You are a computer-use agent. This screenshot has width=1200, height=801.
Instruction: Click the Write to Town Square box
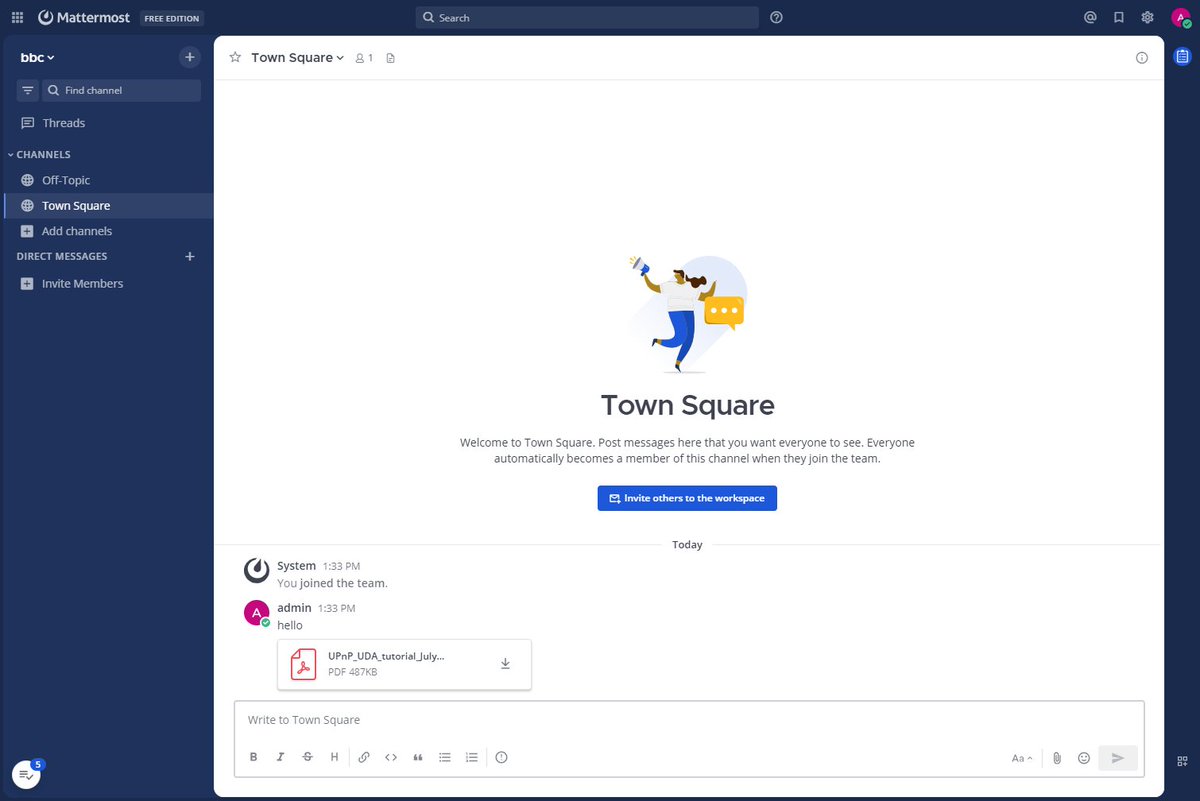689,720
